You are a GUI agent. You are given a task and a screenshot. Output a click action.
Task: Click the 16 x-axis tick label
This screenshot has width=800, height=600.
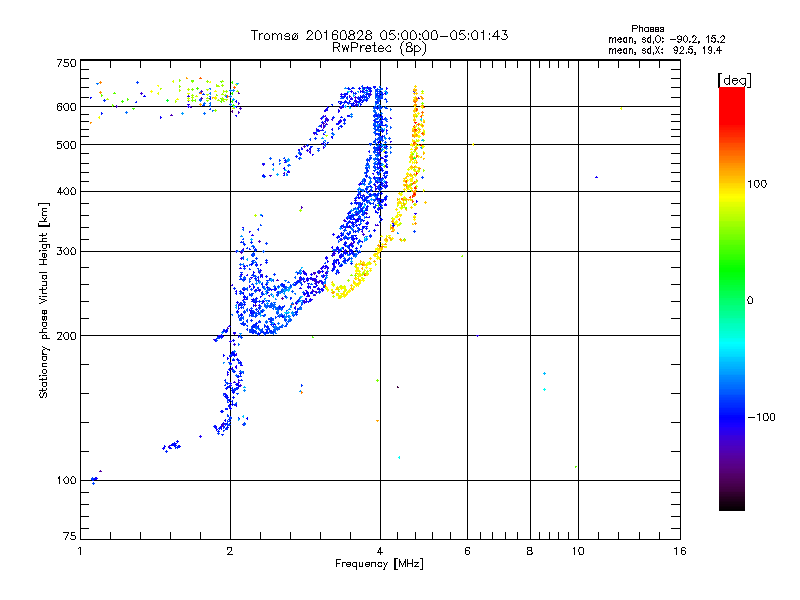coord(680,551)
